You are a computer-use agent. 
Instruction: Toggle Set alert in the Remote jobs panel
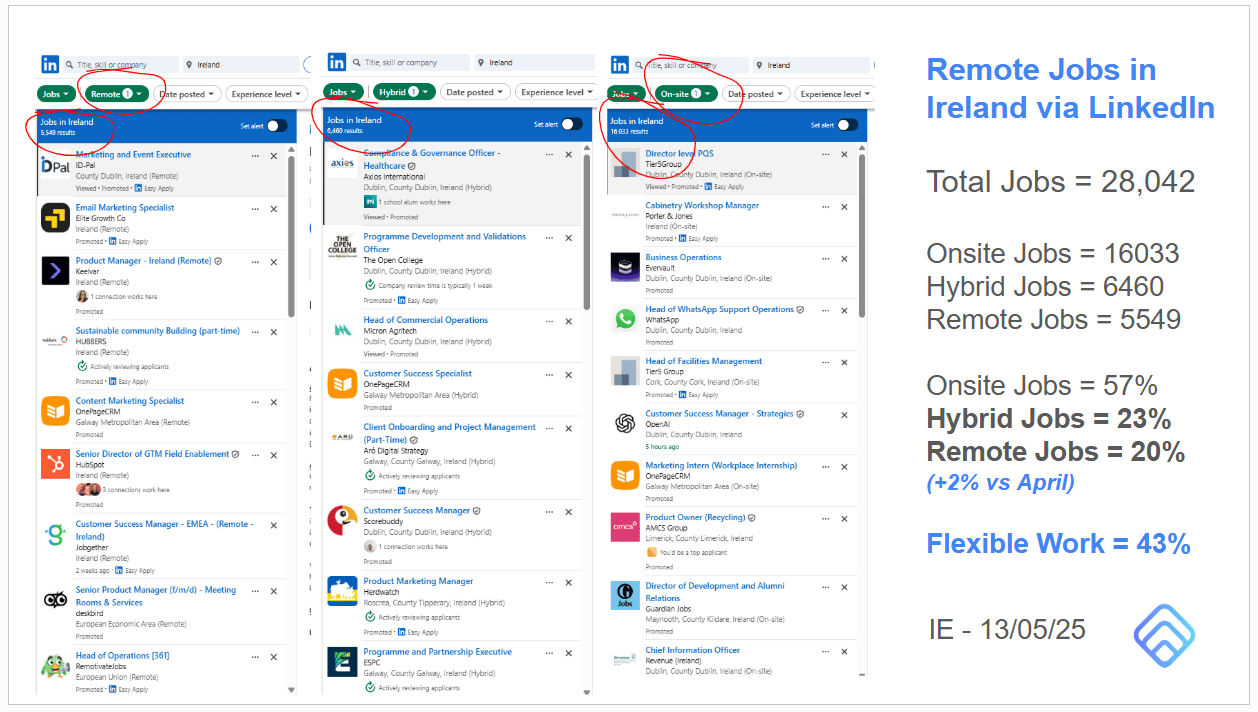(277, 126)
